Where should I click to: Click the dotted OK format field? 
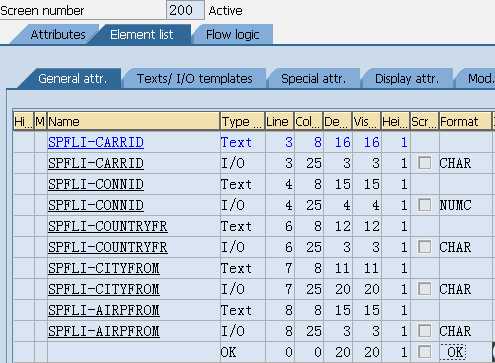tap(453, 352)
